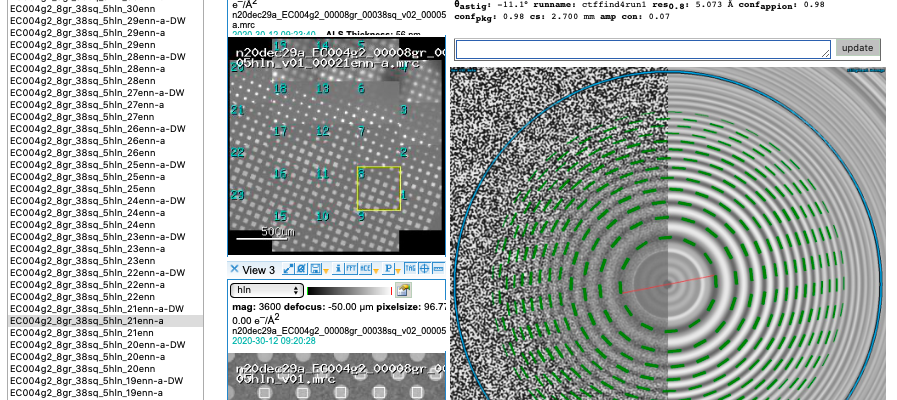The image size is (897, 400).
Task: Click target number 18 on the grid map
Action: click(280, 89)
